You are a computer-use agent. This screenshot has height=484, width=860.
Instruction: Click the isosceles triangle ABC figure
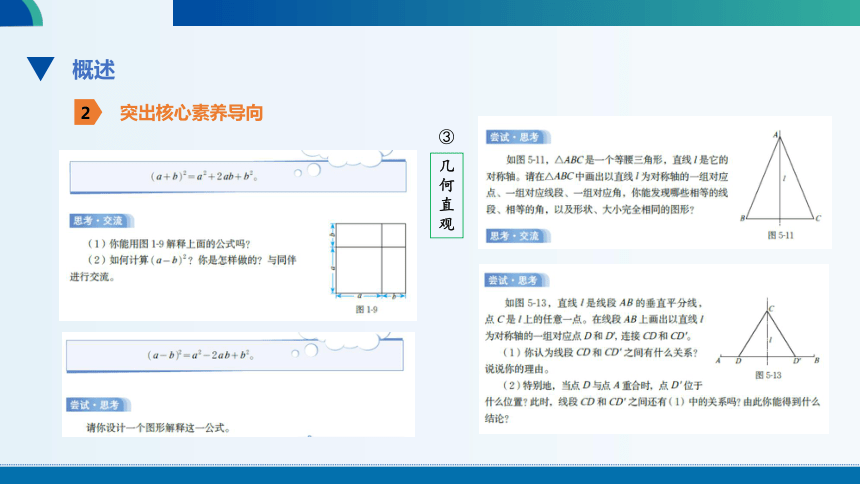pos(780,176)
